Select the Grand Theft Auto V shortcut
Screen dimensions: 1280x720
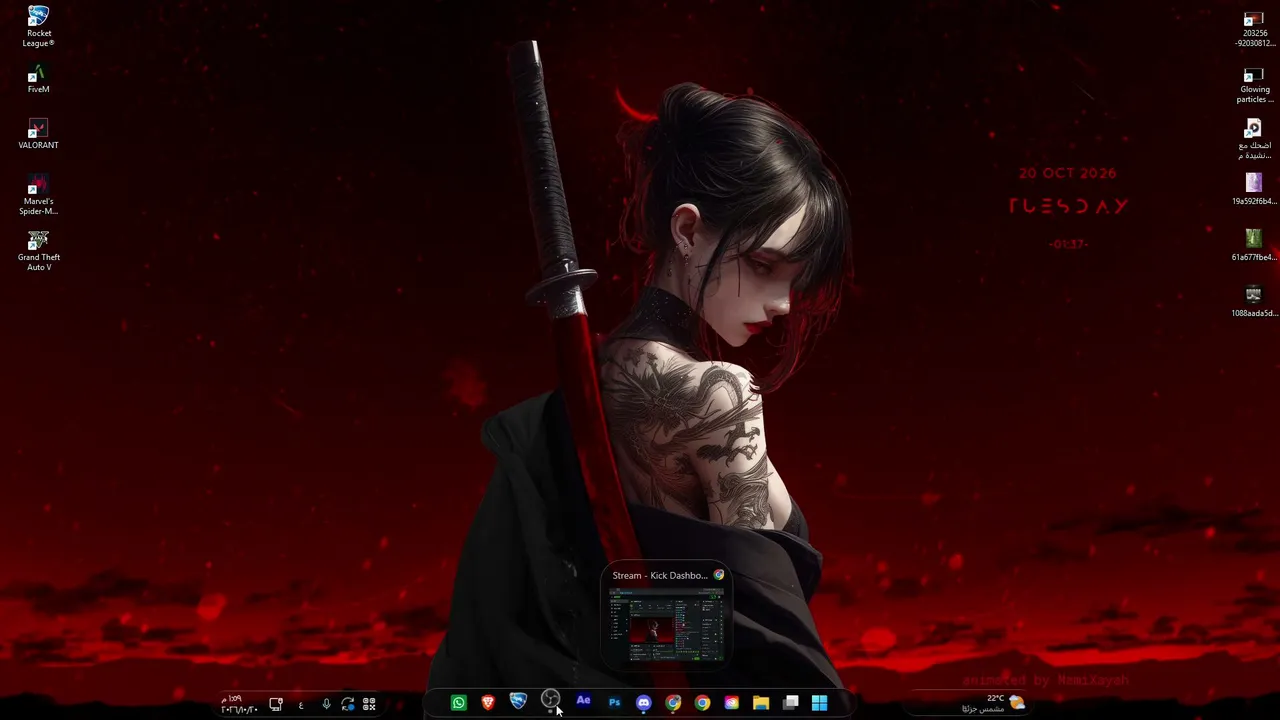(x=38, y=251)
